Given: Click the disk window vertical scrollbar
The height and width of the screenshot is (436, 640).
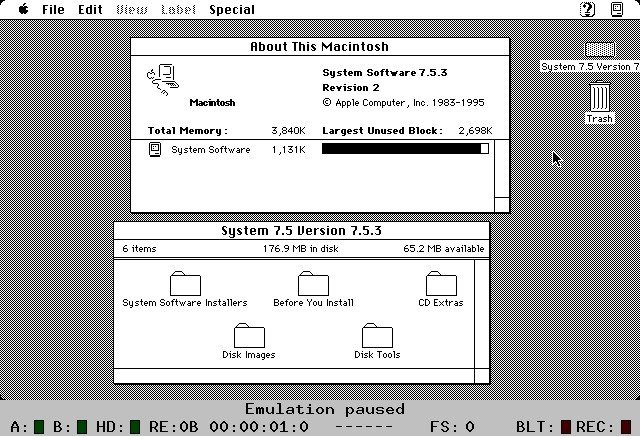Looking at the screenshot, I should [x=482, y=314].
